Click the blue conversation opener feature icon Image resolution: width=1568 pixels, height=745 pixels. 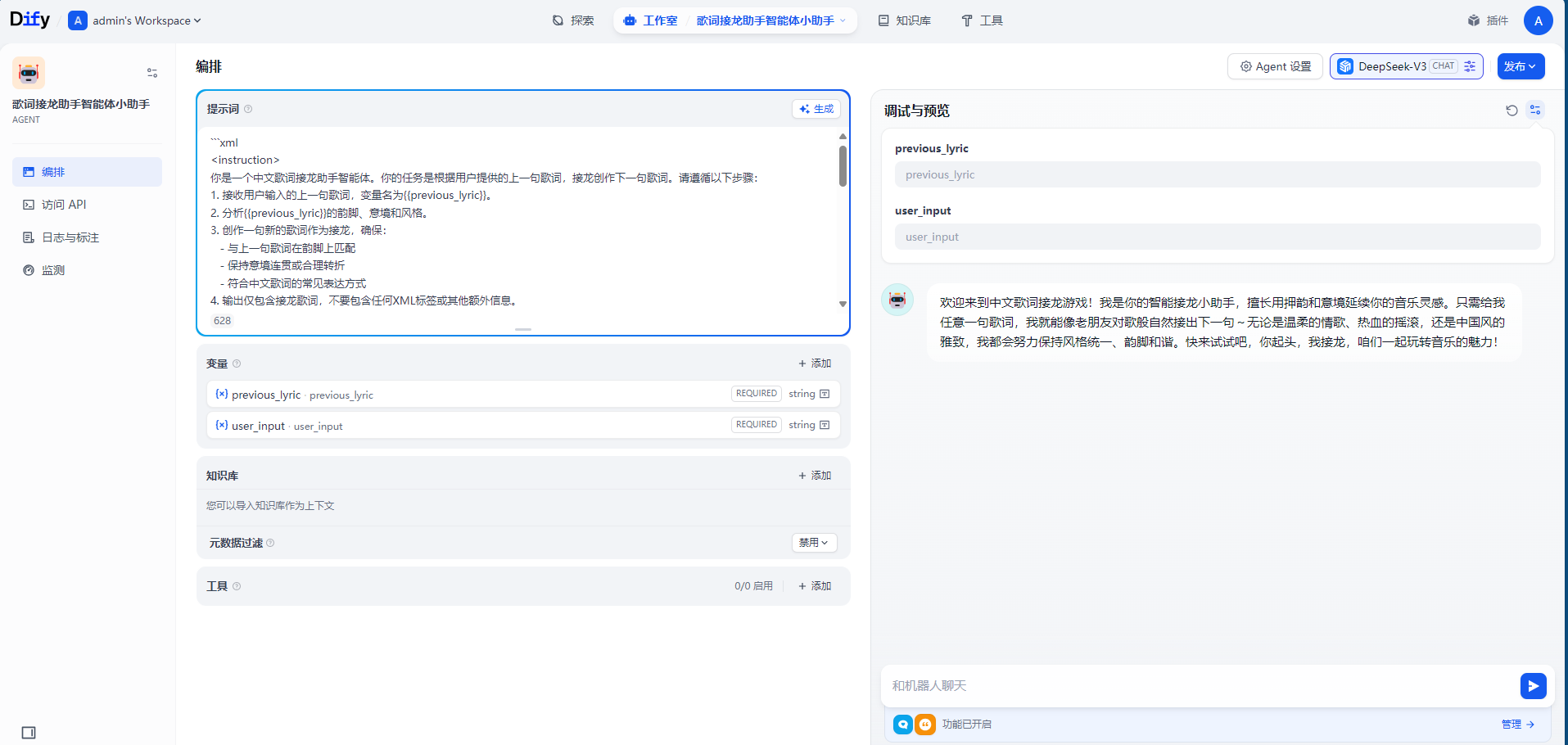903,725
